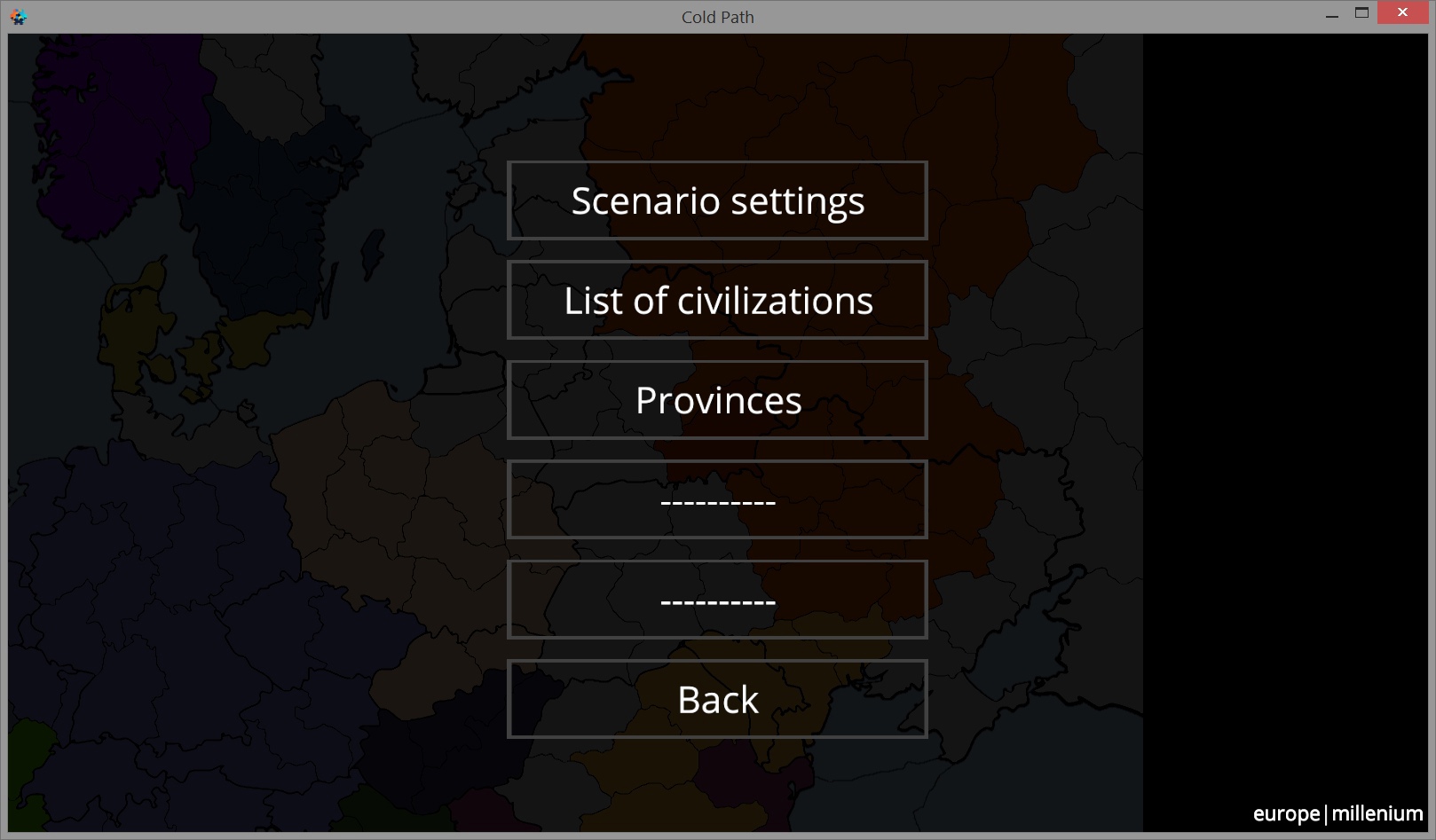Open the List of civilizations
The width and height of the screenshot is (1436, 840).
pyautogui.click(x=717, y=301)
